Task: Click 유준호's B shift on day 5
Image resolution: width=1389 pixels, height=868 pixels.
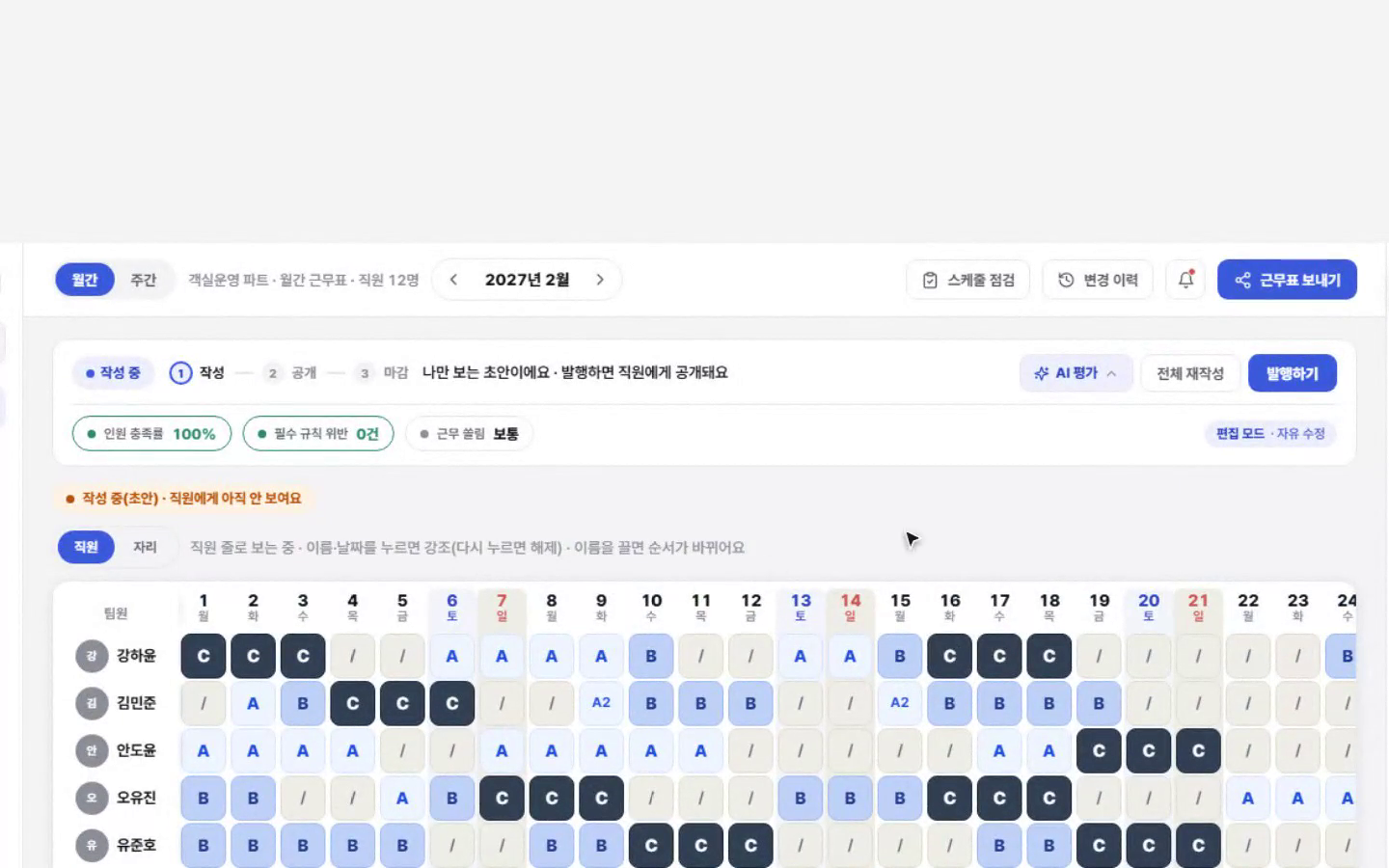Action: (x=402, y=845)
